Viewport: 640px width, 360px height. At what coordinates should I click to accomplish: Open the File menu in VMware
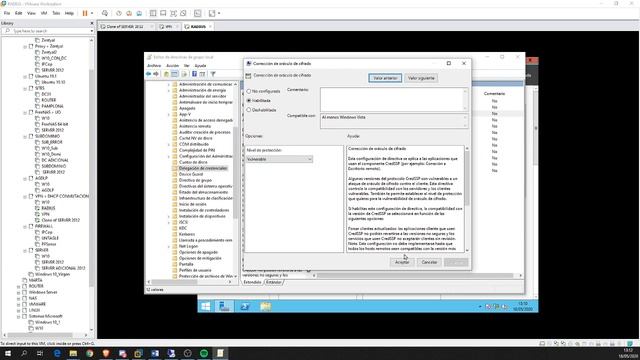[x=7, y=13]
